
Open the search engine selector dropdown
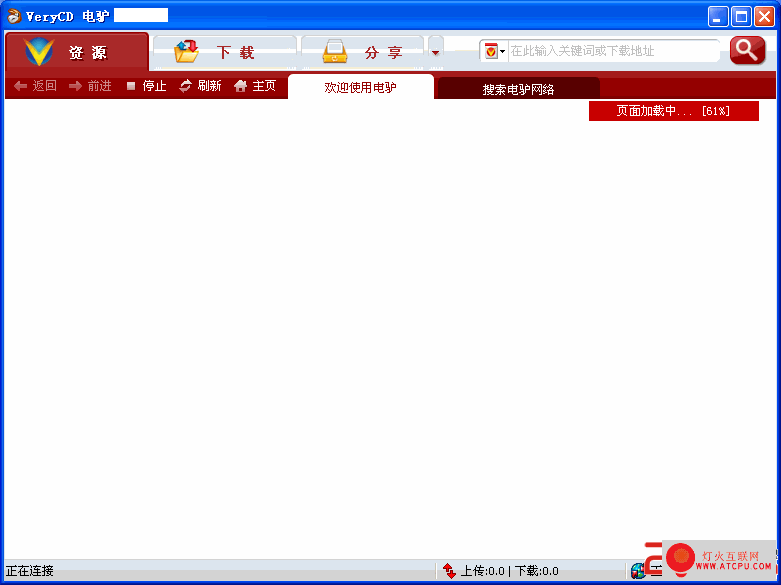(x=495, y=51)
